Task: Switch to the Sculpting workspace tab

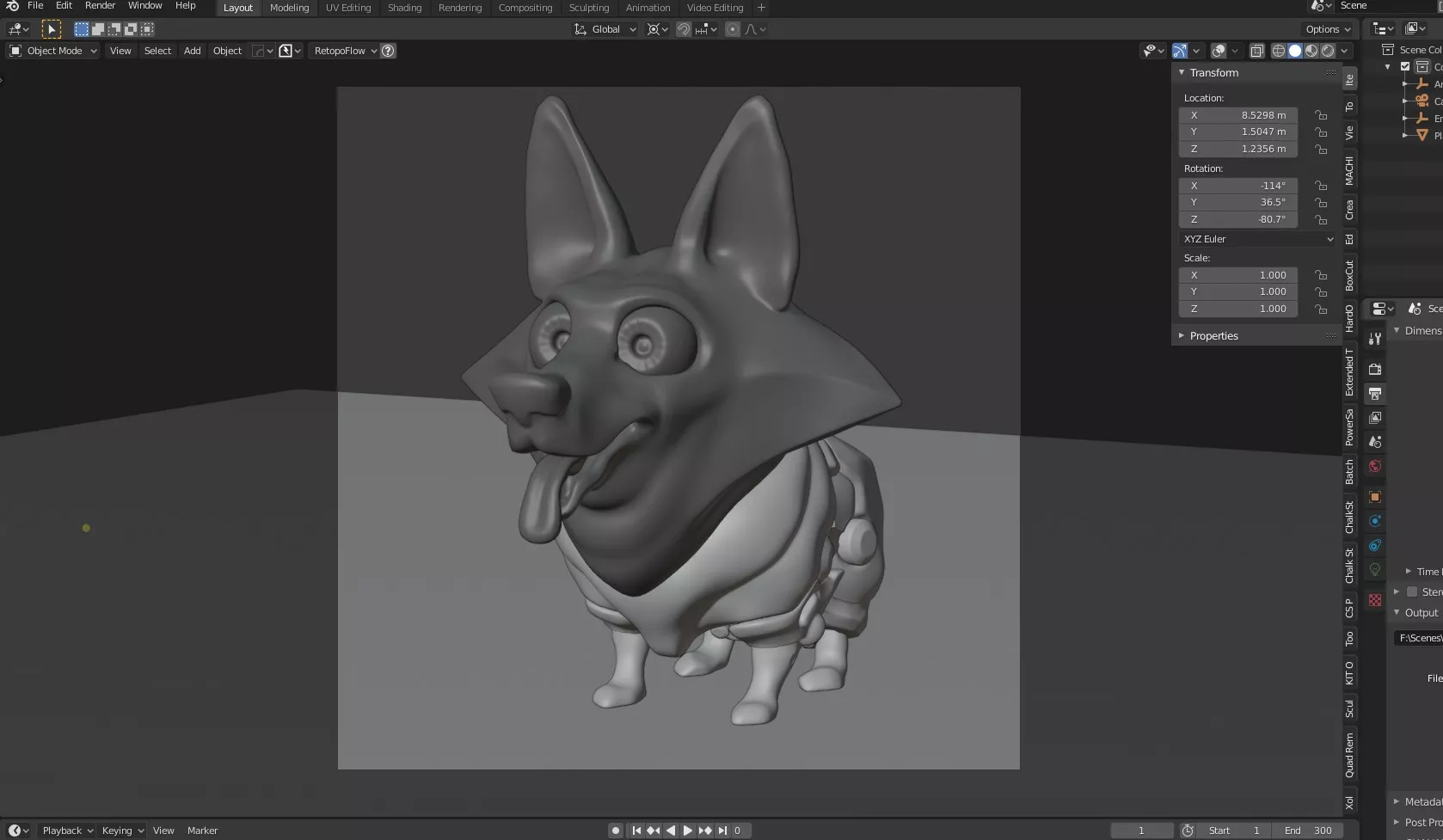Action: point(588,8)
